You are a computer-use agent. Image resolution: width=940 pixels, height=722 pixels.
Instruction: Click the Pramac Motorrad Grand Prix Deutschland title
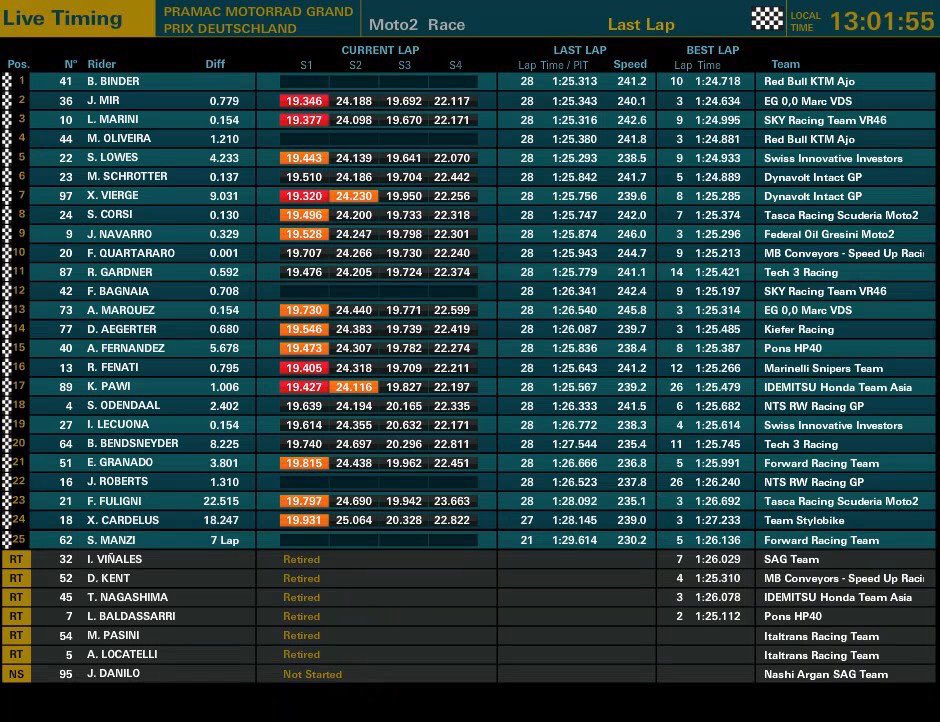pyautogui.click(x=258, y=20)
